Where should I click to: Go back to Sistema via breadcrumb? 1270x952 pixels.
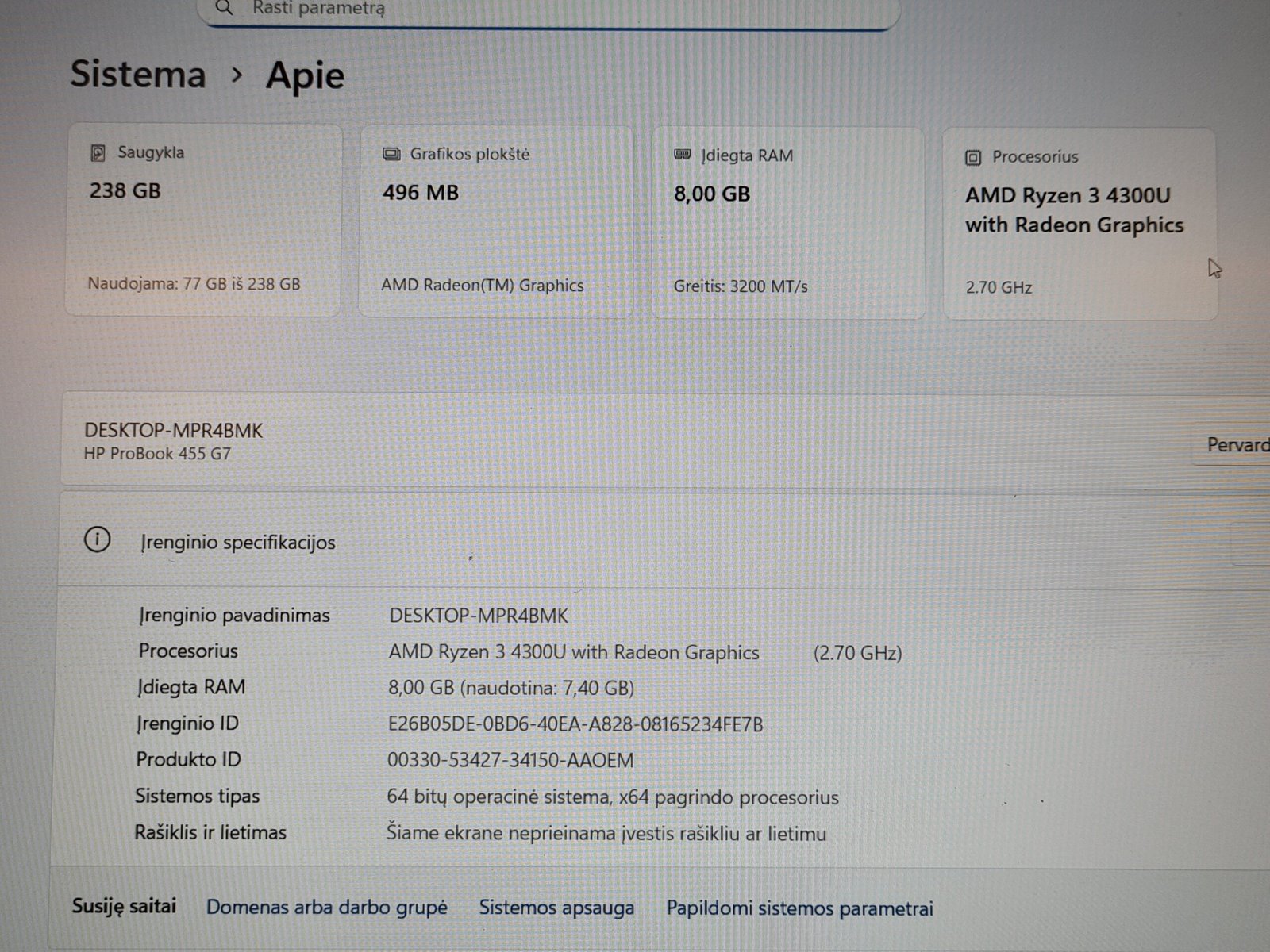pos(138,74)
